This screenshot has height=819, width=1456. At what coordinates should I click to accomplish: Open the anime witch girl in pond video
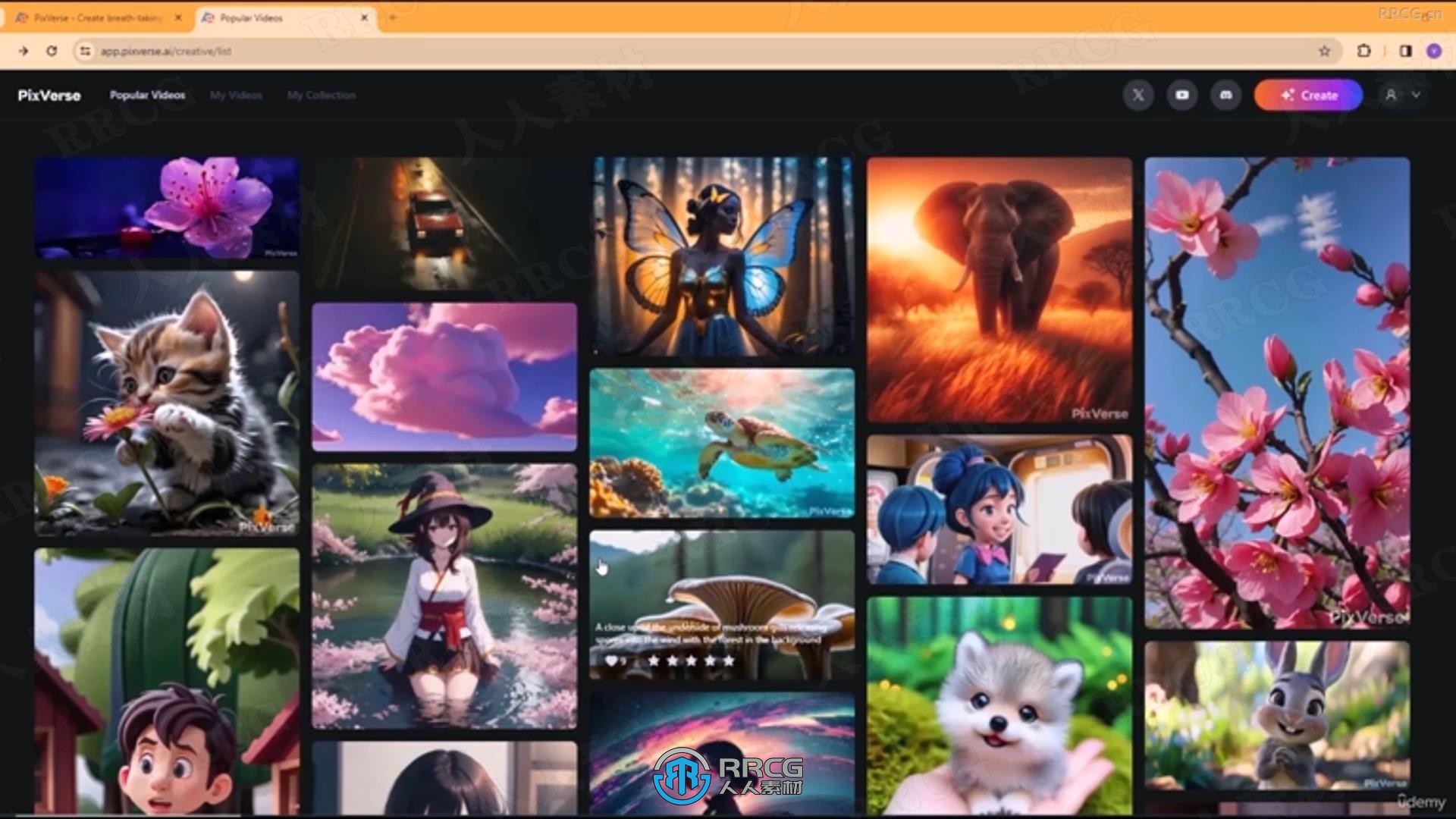point(444,596)
